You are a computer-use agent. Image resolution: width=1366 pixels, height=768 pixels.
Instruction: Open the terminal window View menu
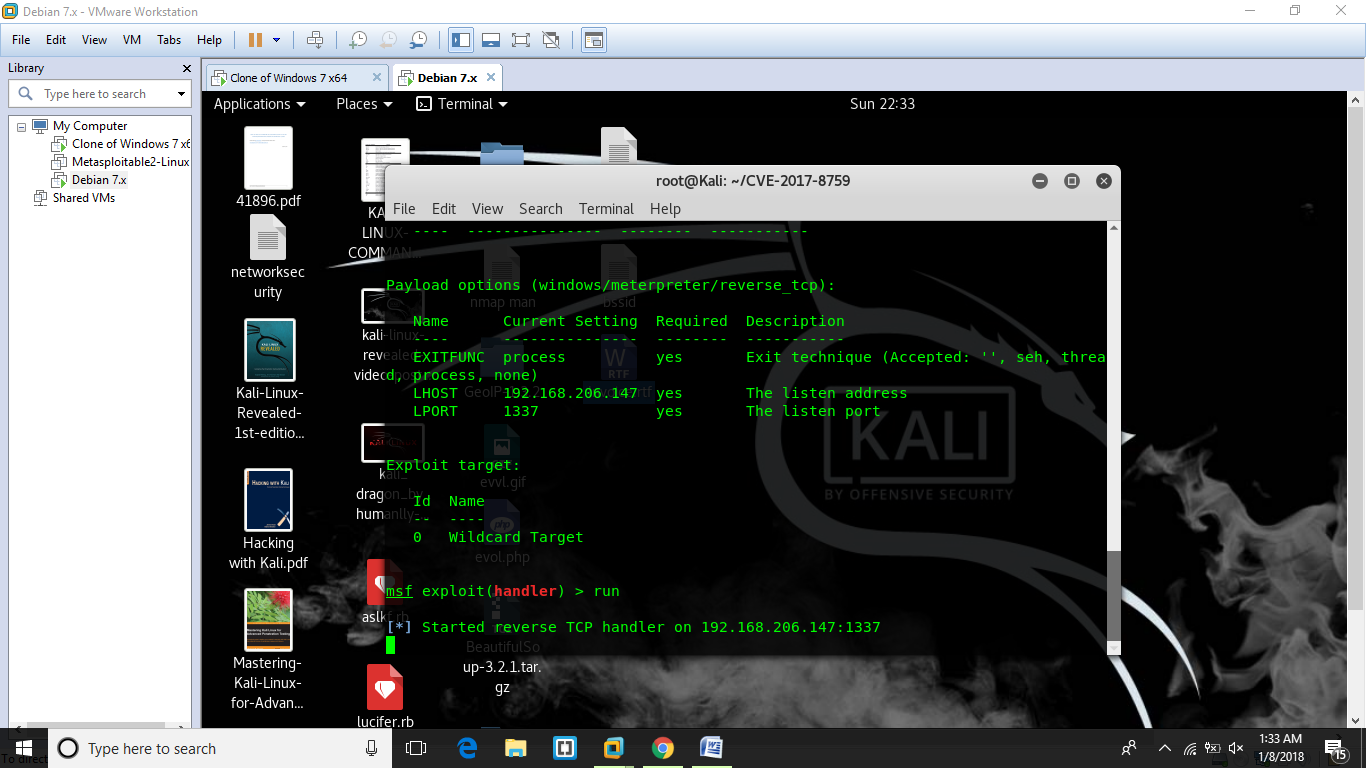[487, 209]
